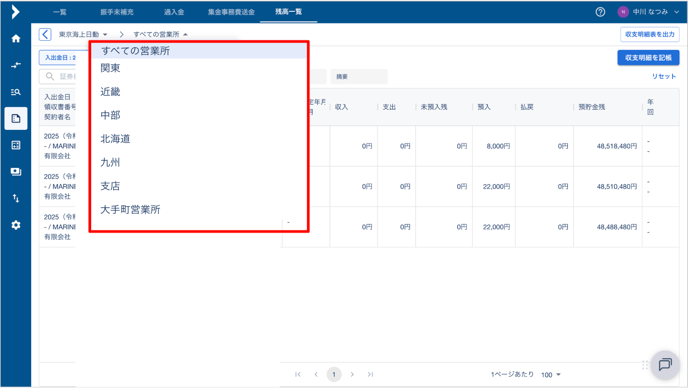This screenshot has height=388, width=688.
Task: Go to previous page icon
Action: pos(316,374)
